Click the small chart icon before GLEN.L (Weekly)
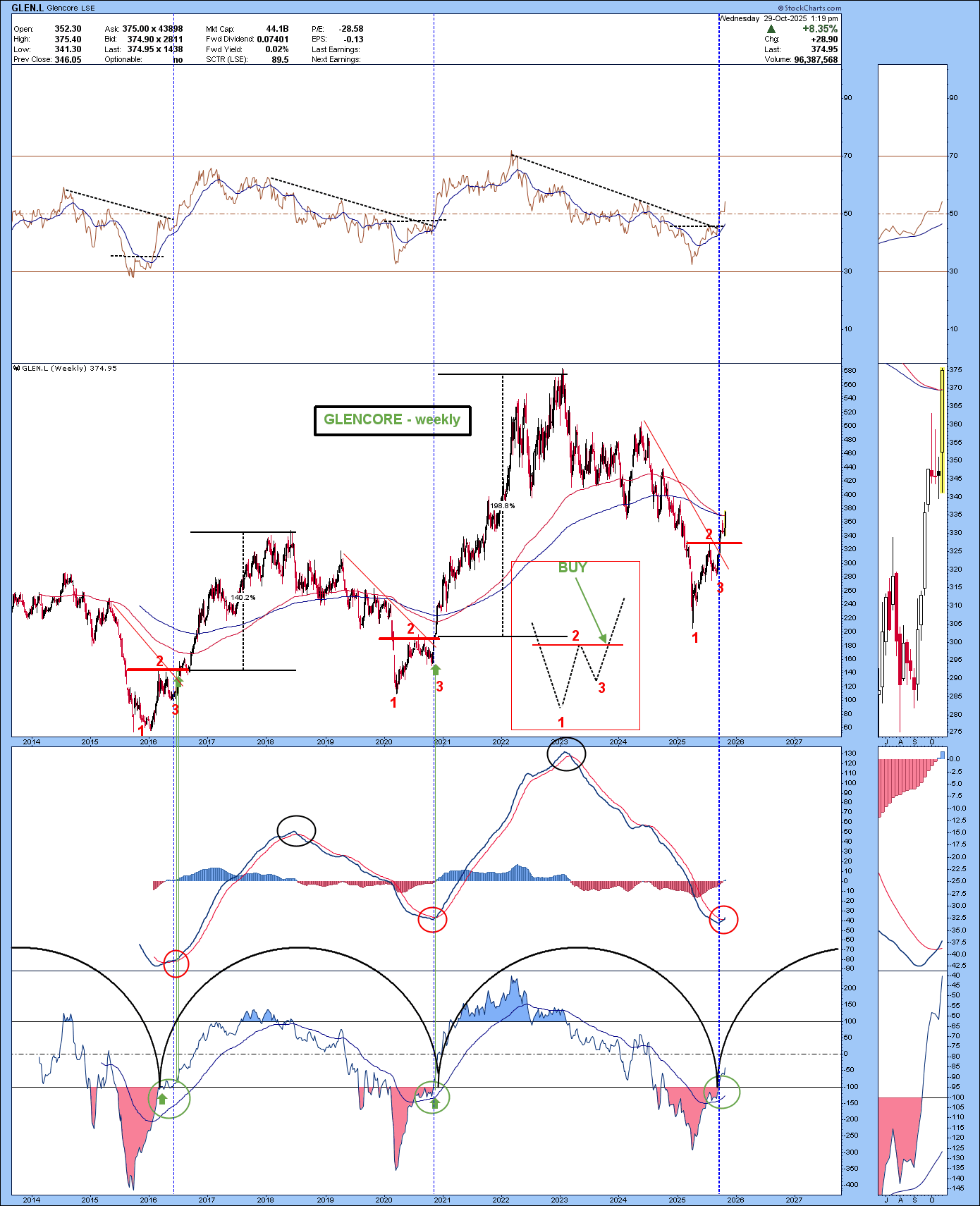980x1206 pixels. (17, 368)
